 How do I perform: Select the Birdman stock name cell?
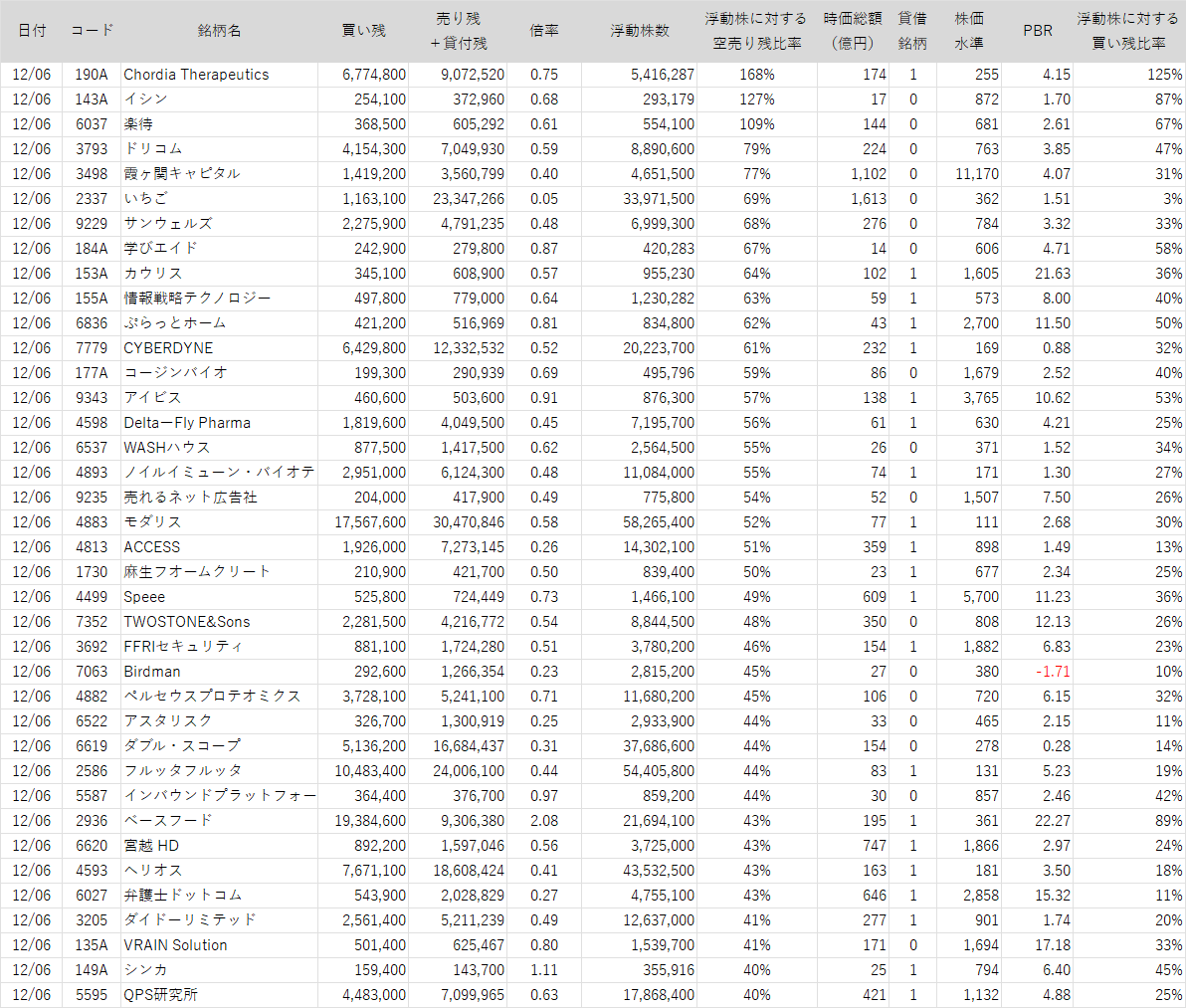tap(152, 672)
